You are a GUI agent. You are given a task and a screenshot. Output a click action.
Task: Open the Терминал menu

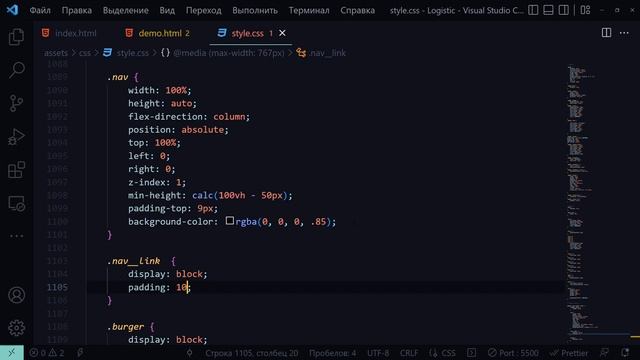[x=309, y=10]
